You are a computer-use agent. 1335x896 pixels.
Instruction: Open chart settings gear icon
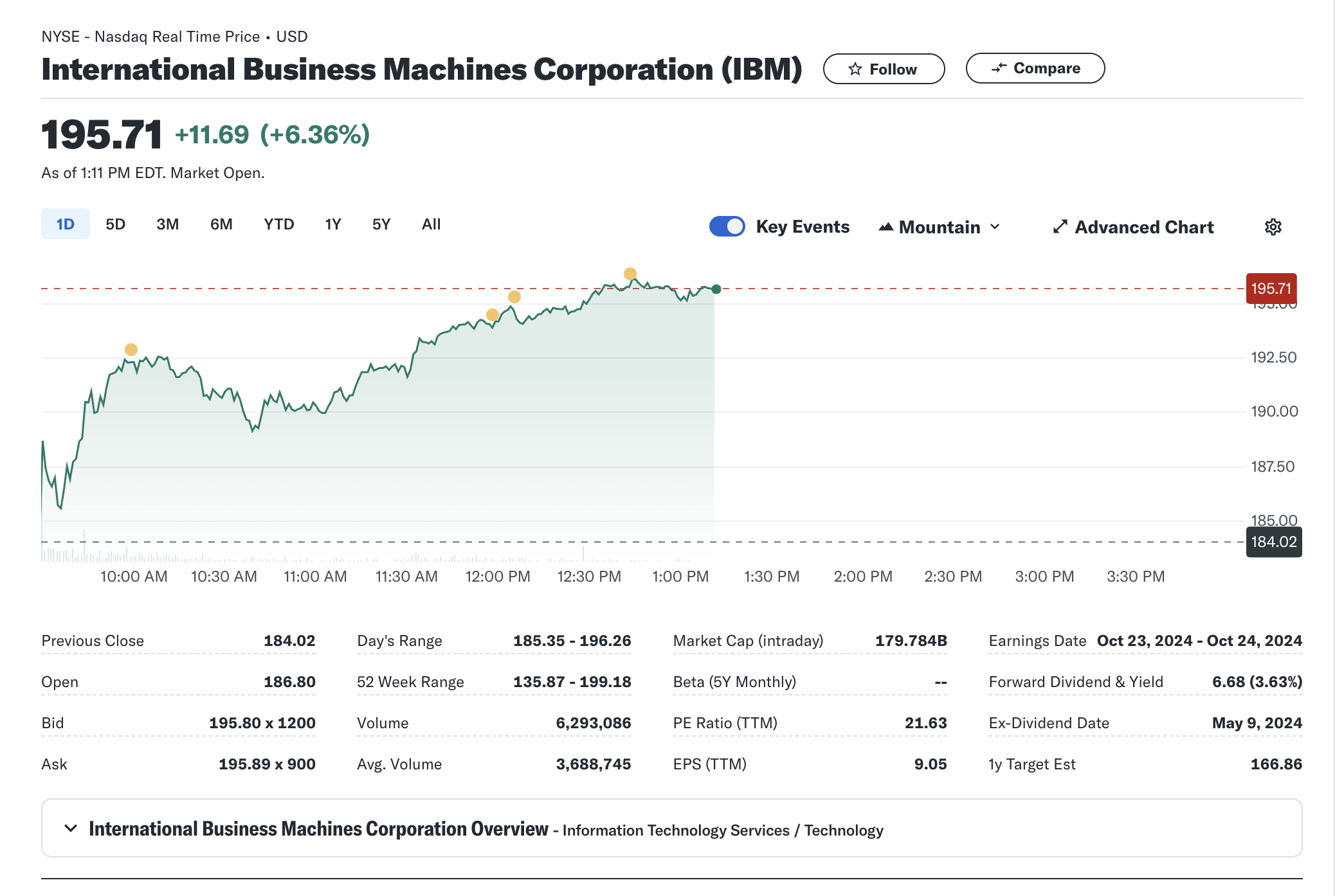click(x=1273, y=227)
